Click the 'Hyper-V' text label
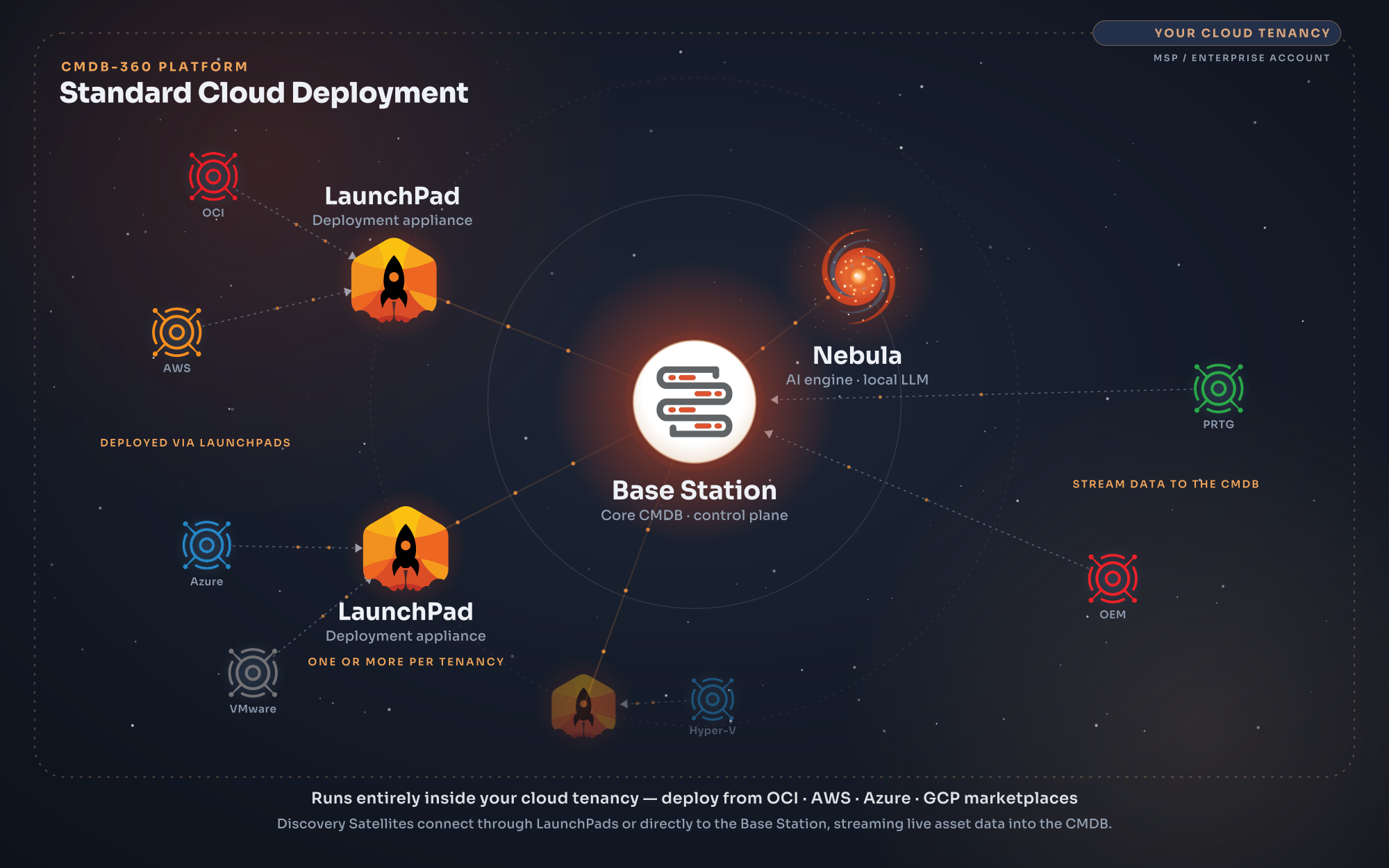The image size is (1389, 868). coord(713,731)
